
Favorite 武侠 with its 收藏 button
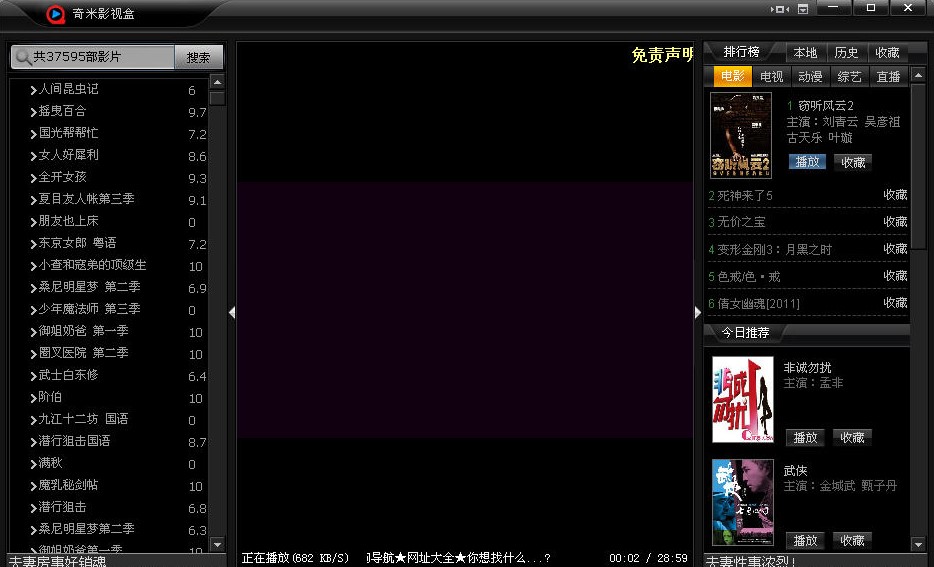click(x=852, y=540)
